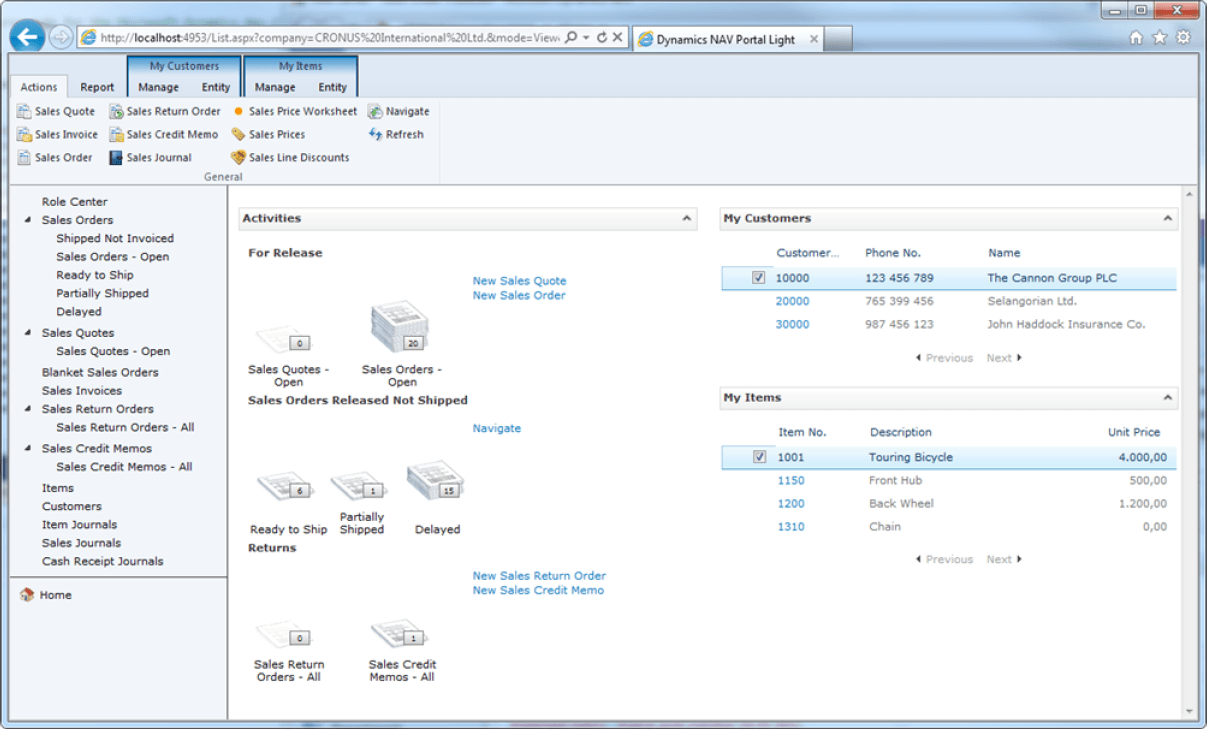Collapse the Sales Credit Memos tree node

point(28,449)
